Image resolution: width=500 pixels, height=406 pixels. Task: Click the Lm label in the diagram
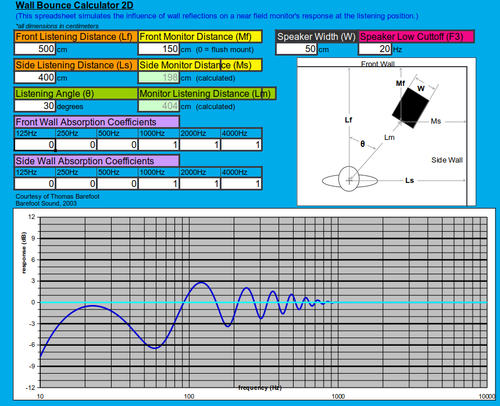point(389,137)
